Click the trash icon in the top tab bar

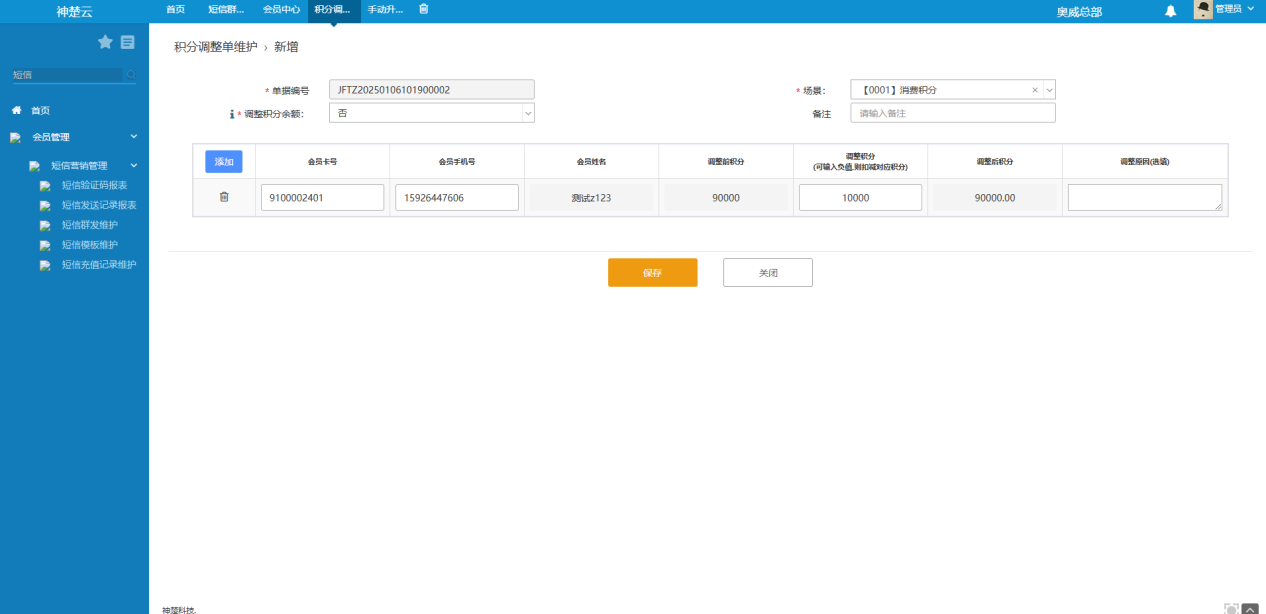click(x=424, y=9)
